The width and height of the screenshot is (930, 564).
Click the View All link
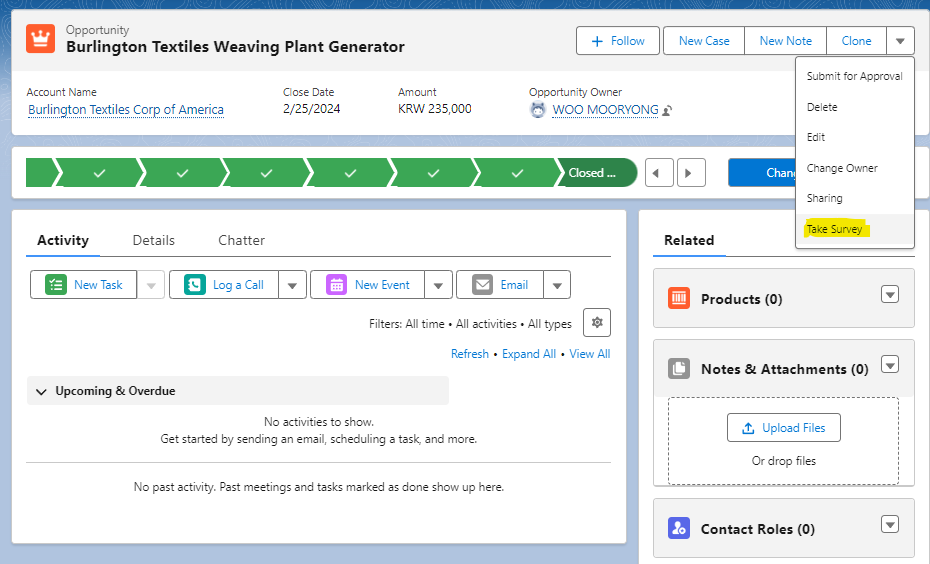pos(590,354)
